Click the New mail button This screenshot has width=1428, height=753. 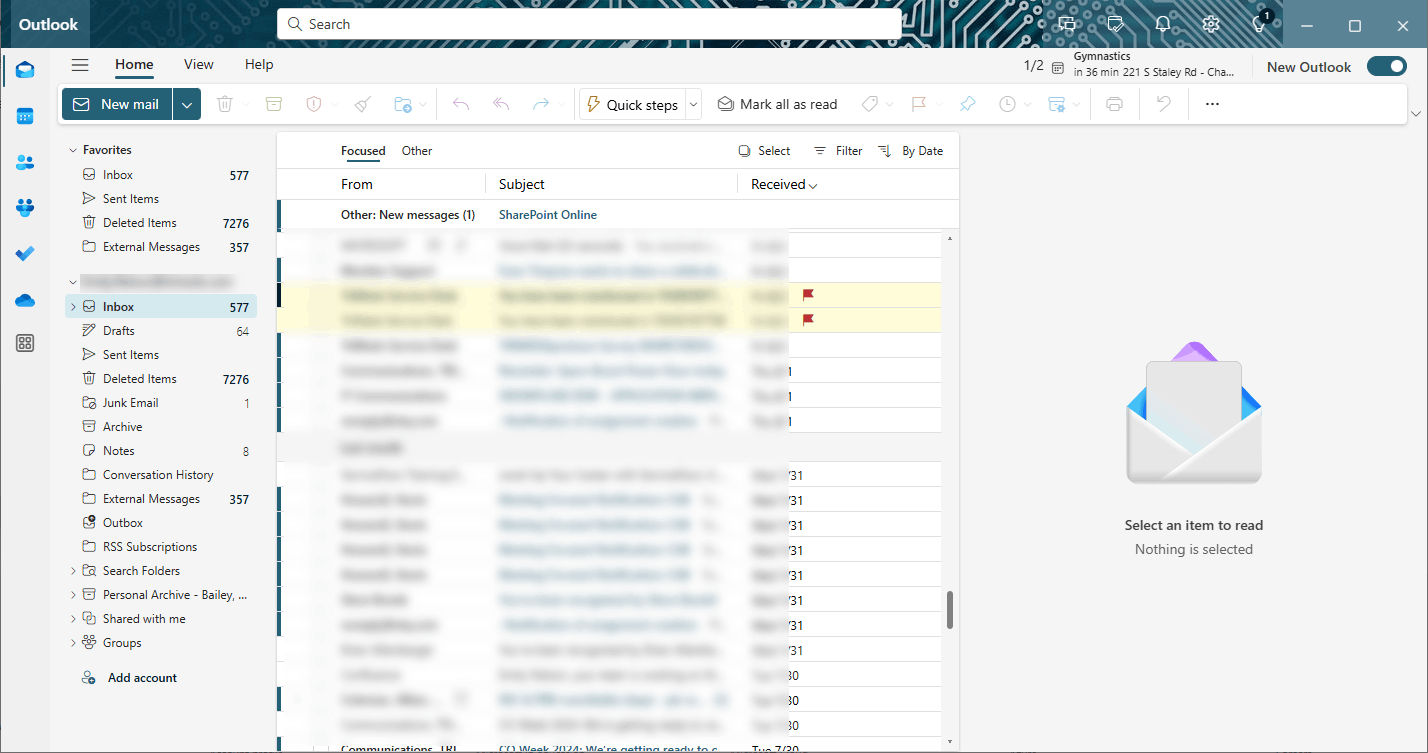coord(118,104)
